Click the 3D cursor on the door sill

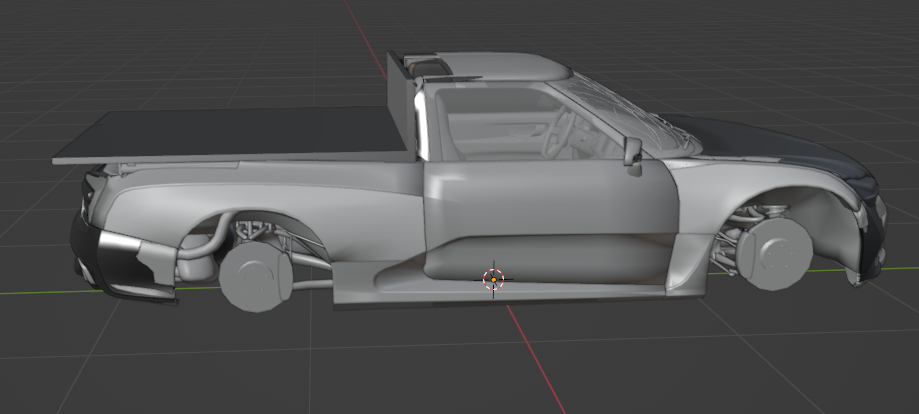[493, 280]
